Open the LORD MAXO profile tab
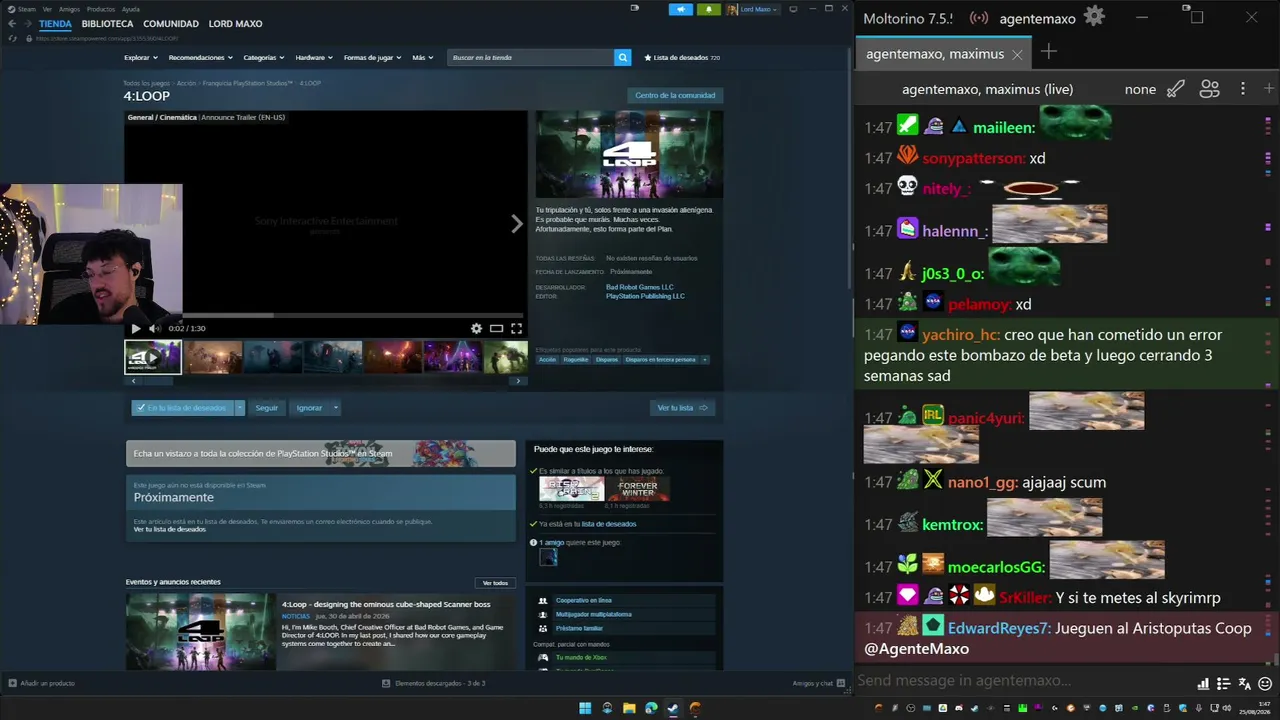1280x720 pixels. (x=234, y=24)
